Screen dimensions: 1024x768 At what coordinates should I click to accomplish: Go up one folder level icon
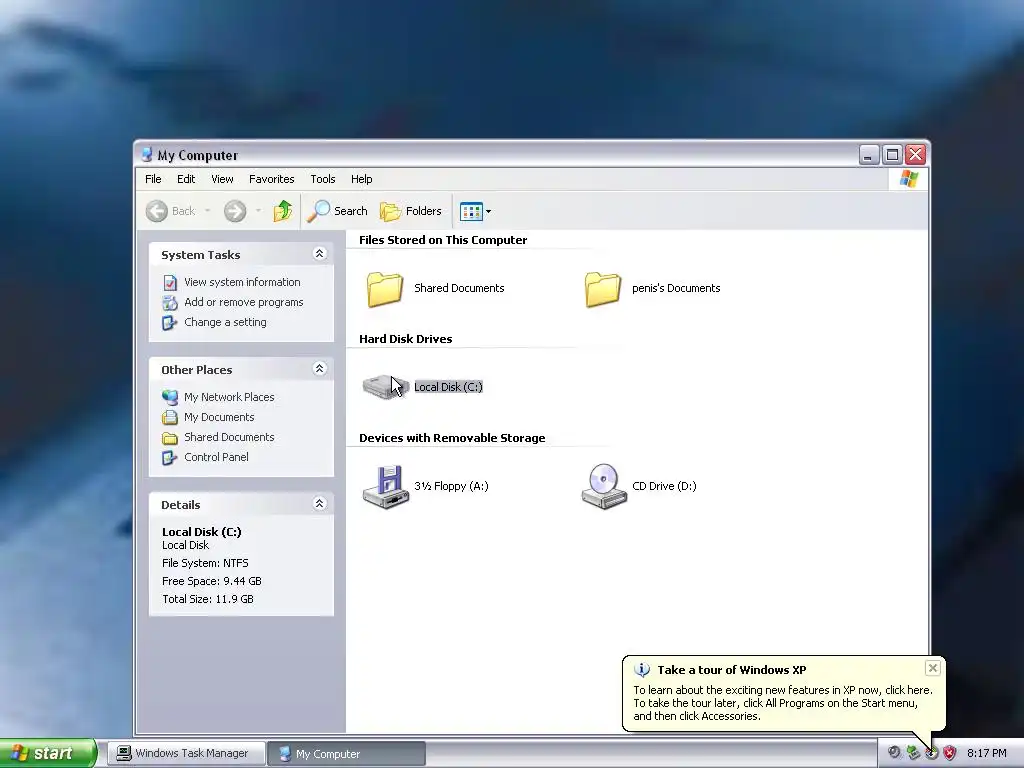click(283, 211)
